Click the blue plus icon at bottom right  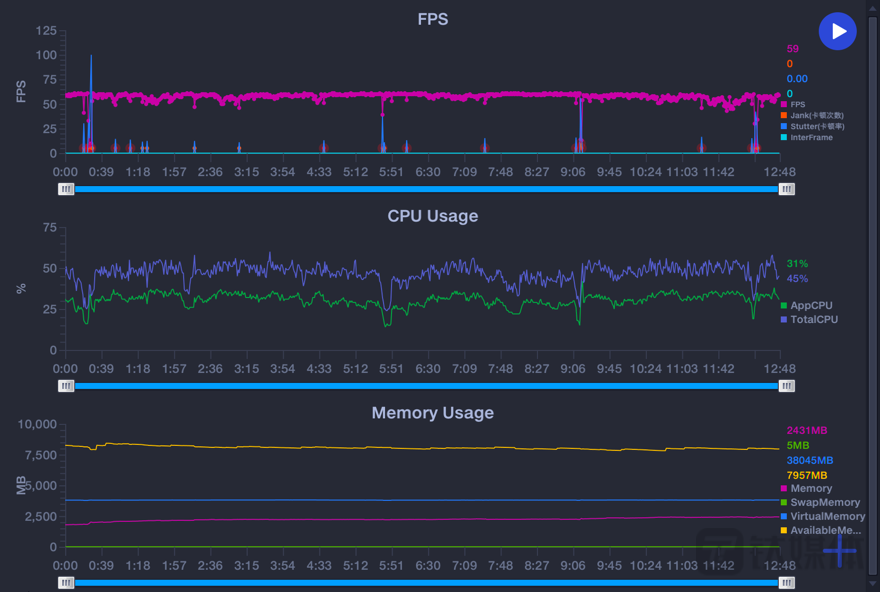(x=840, y=550)
